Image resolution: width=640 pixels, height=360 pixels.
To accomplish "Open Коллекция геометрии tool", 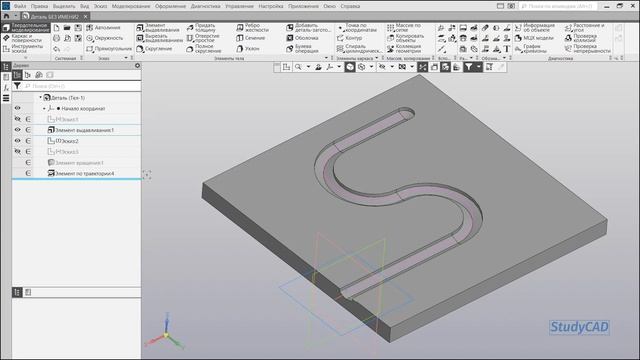I will click(404, 49).
